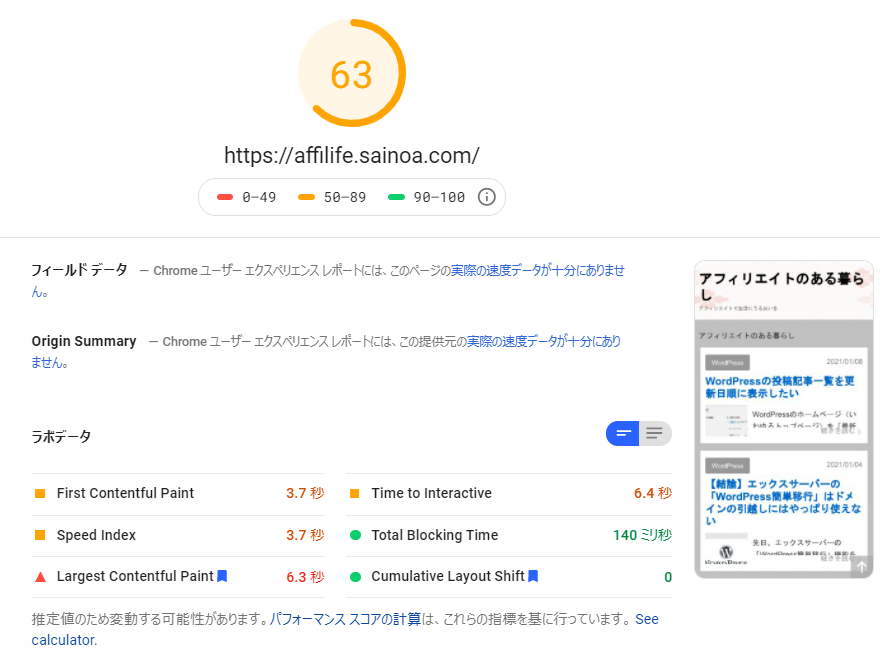The height and width of the screenshot is (659, 880).
Task: Click the orange square next to Time to Interactive
Action: (x=355, y=493)
